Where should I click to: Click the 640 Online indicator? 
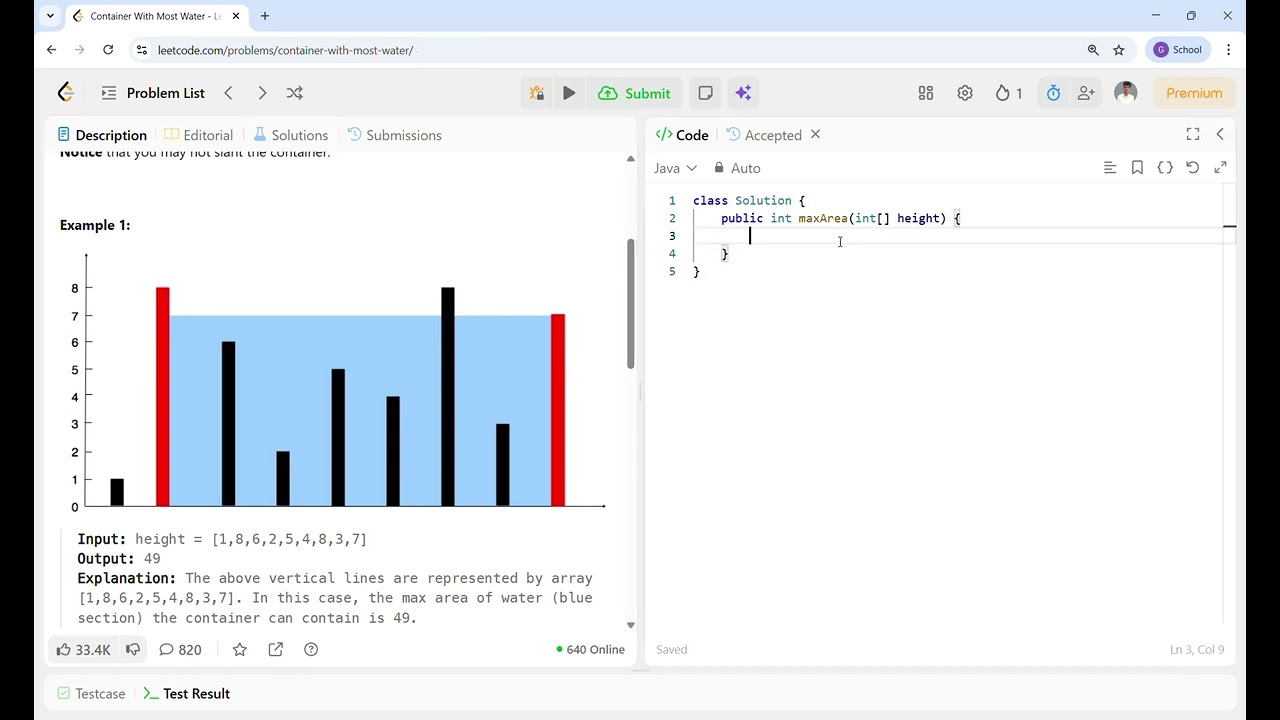pos(590,649)
